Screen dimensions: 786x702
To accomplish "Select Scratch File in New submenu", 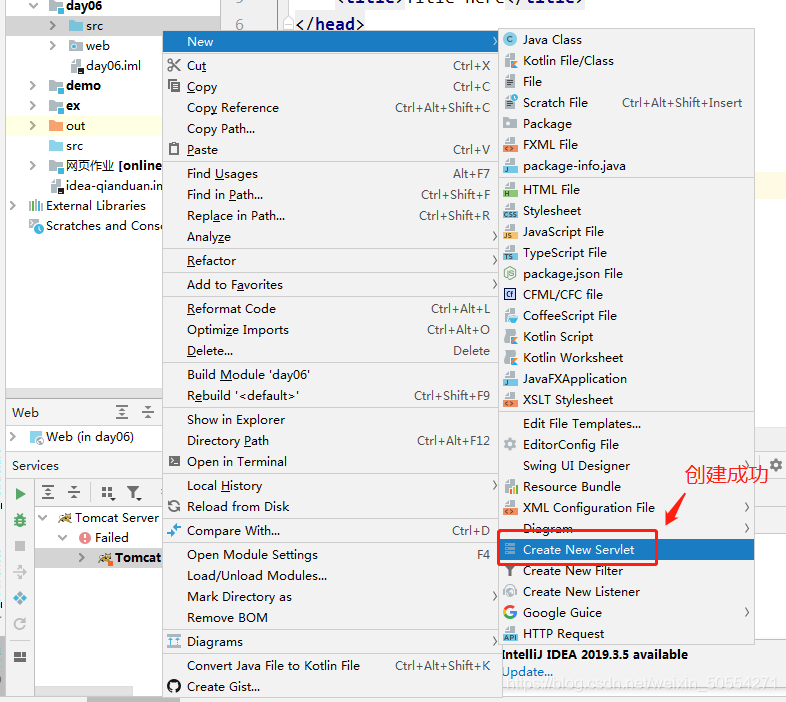I will point(627,103).
